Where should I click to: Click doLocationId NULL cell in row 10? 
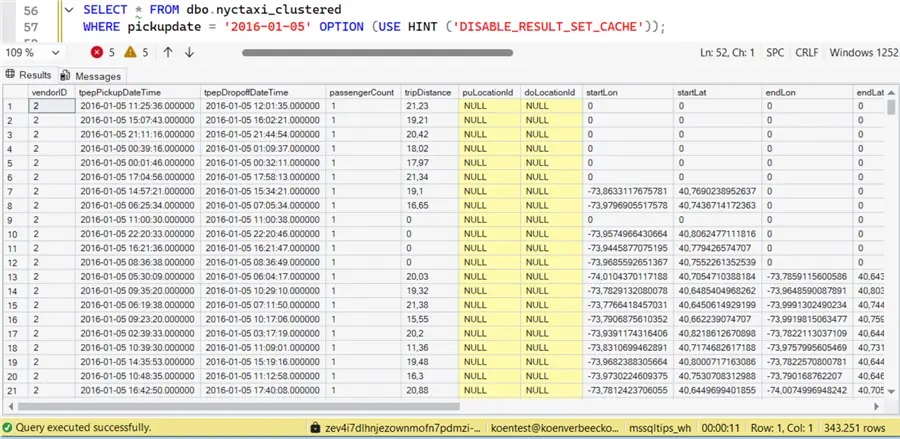click(551, 234)
